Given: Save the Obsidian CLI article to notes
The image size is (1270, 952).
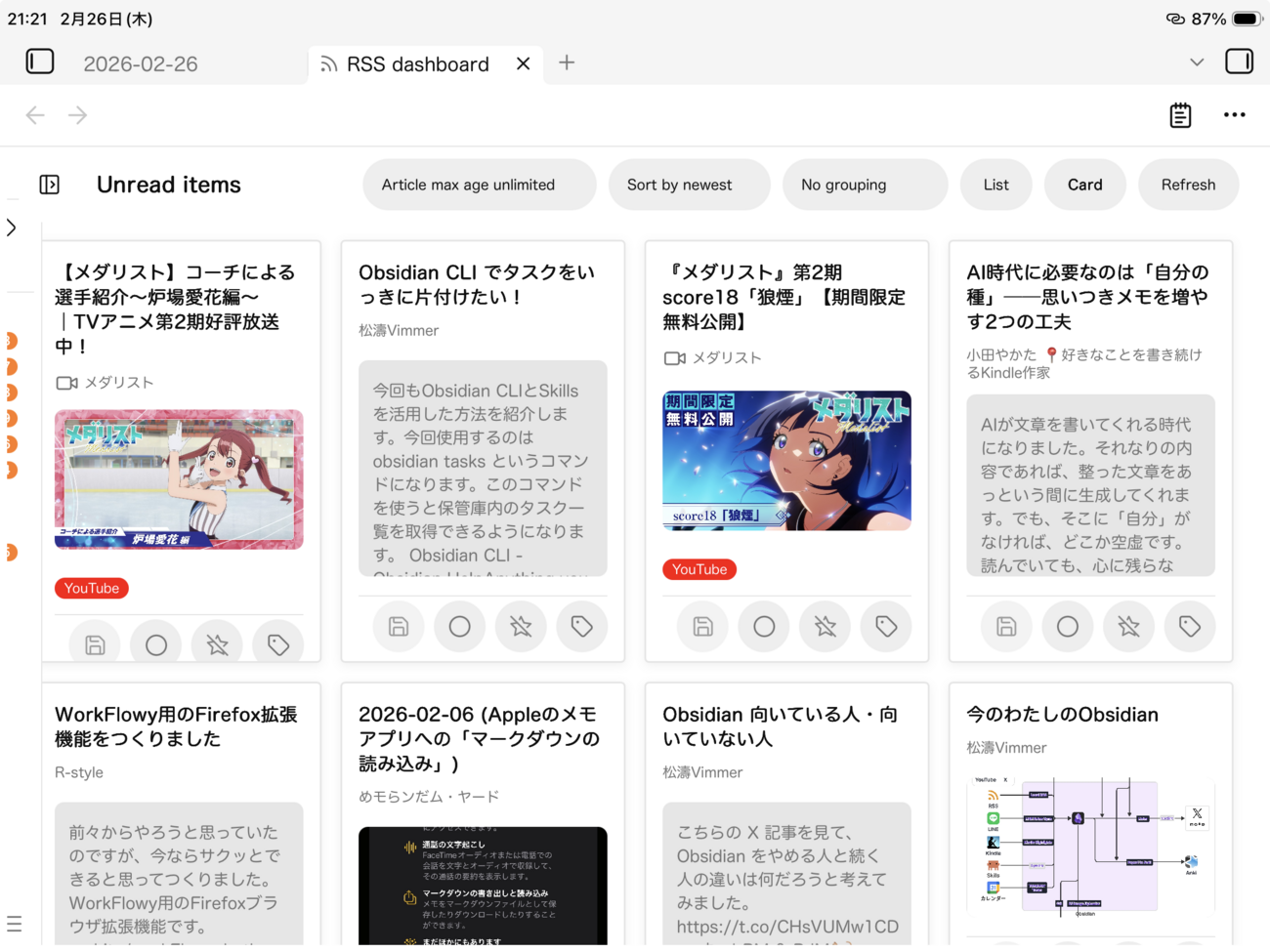Looking at the screenshot, I should tap(399, 627).
